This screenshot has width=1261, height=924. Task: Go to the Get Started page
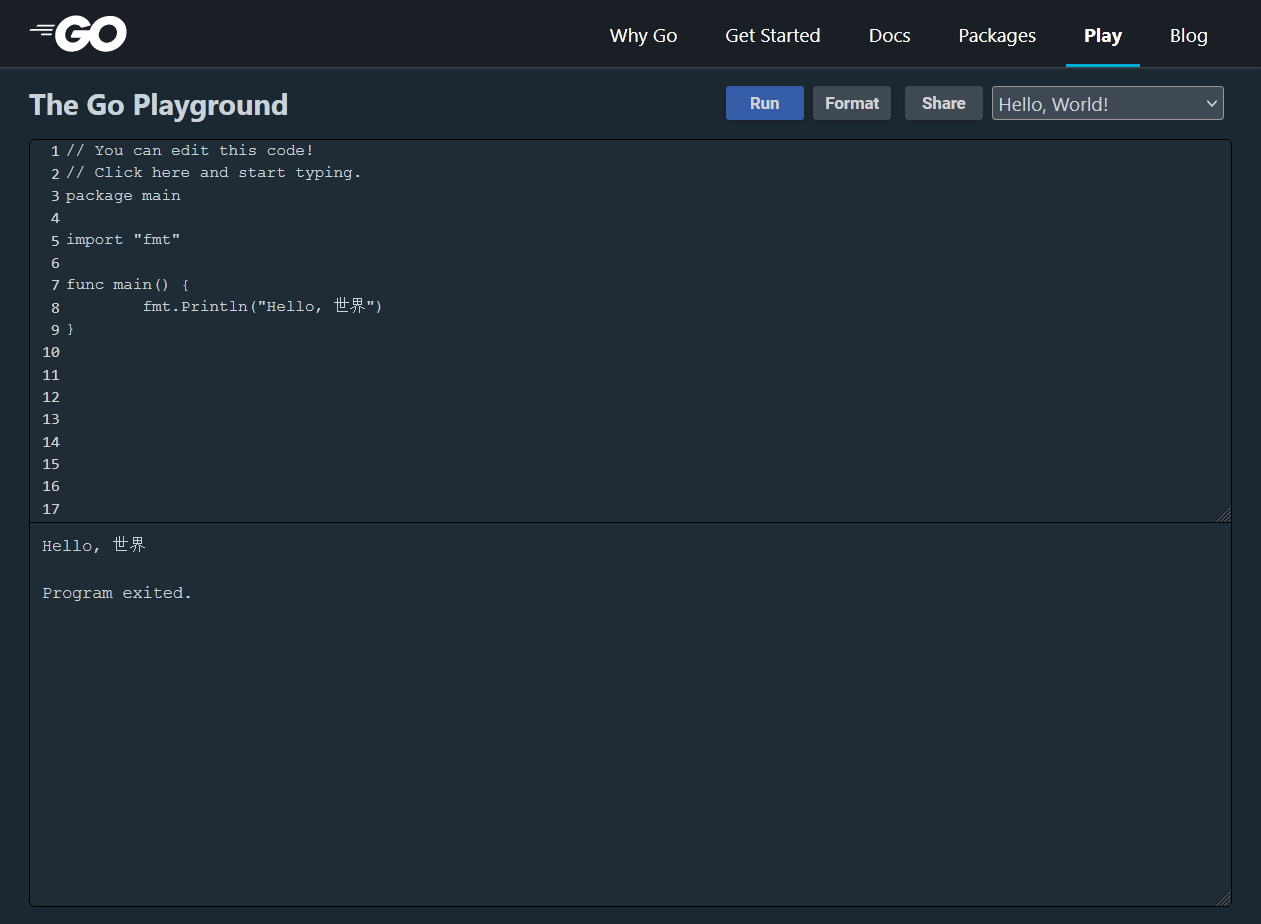(772, 35)
